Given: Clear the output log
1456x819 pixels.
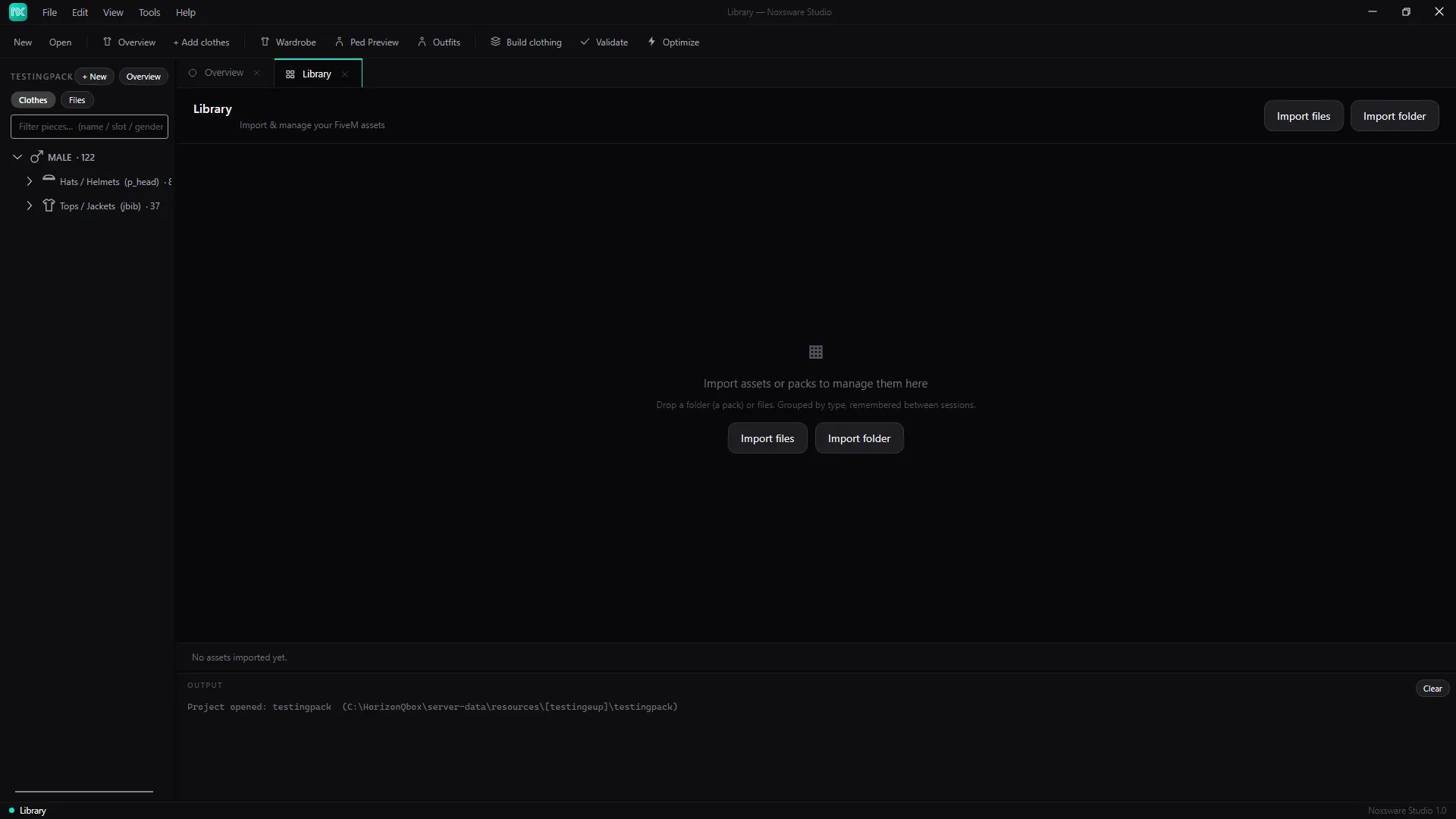Looking at the screenshot, I should coord(1432,689).
